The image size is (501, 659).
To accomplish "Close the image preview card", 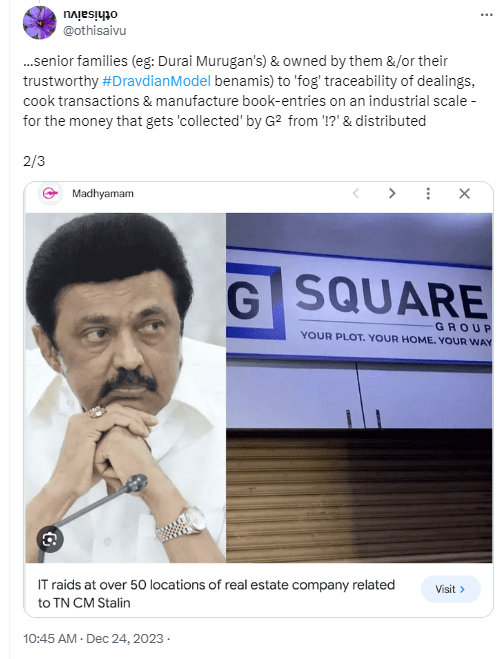I will (464, 194).
